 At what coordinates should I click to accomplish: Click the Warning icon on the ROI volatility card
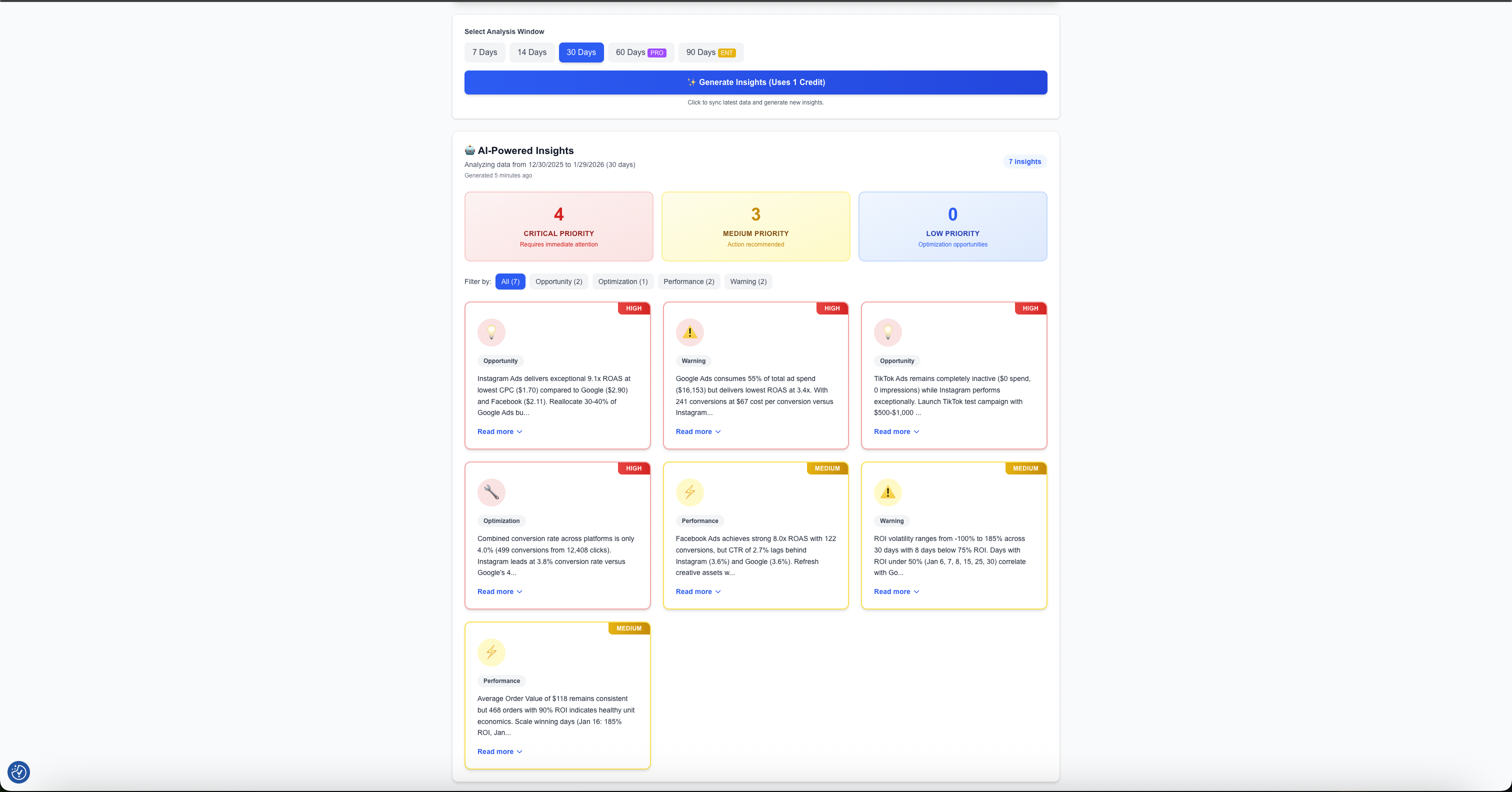pyautogui.click(x=888, y=492)
